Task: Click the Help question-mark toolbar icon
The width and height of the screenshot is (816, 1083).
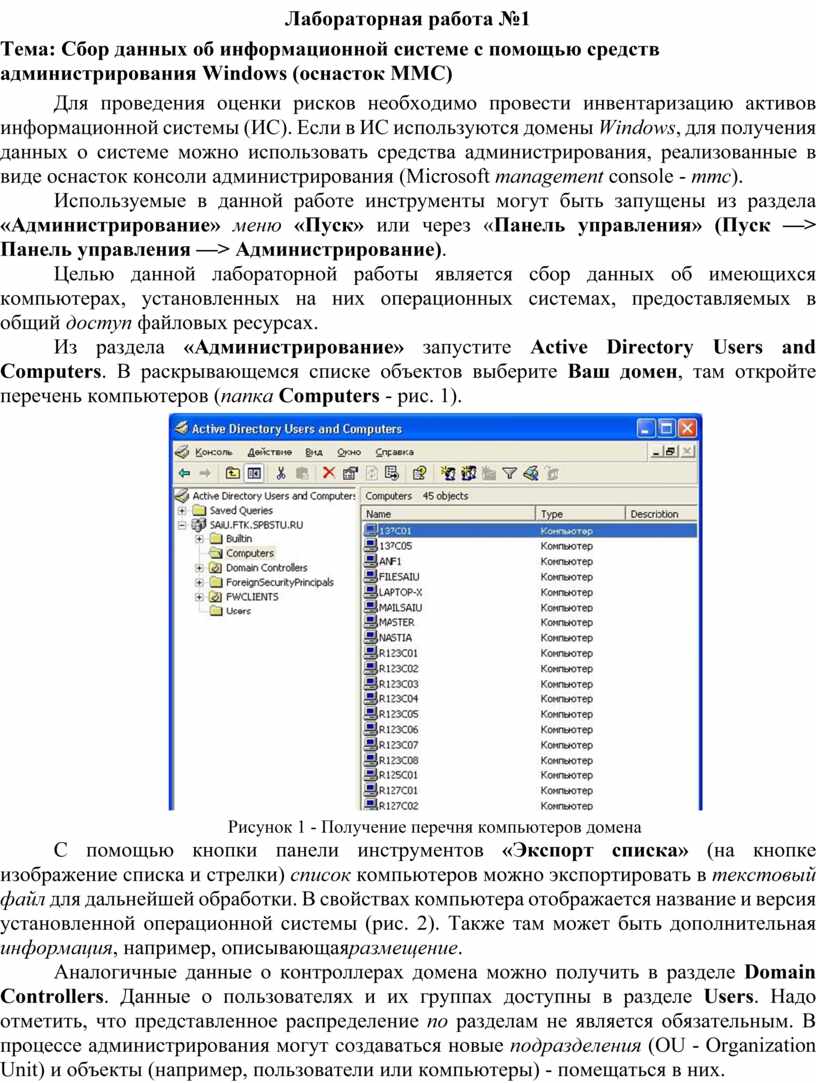Action: tap(419, 473)
